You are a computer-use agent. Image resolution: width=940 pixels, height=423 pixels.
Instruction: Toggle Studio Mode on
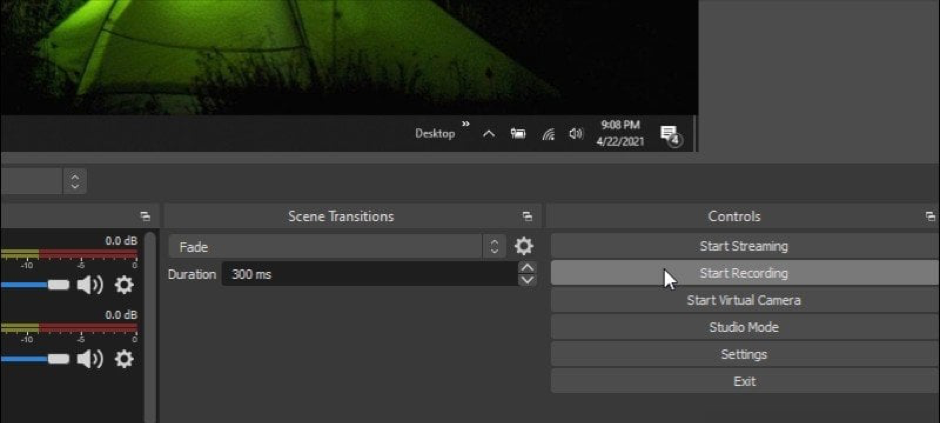click(x=743, y=327)
